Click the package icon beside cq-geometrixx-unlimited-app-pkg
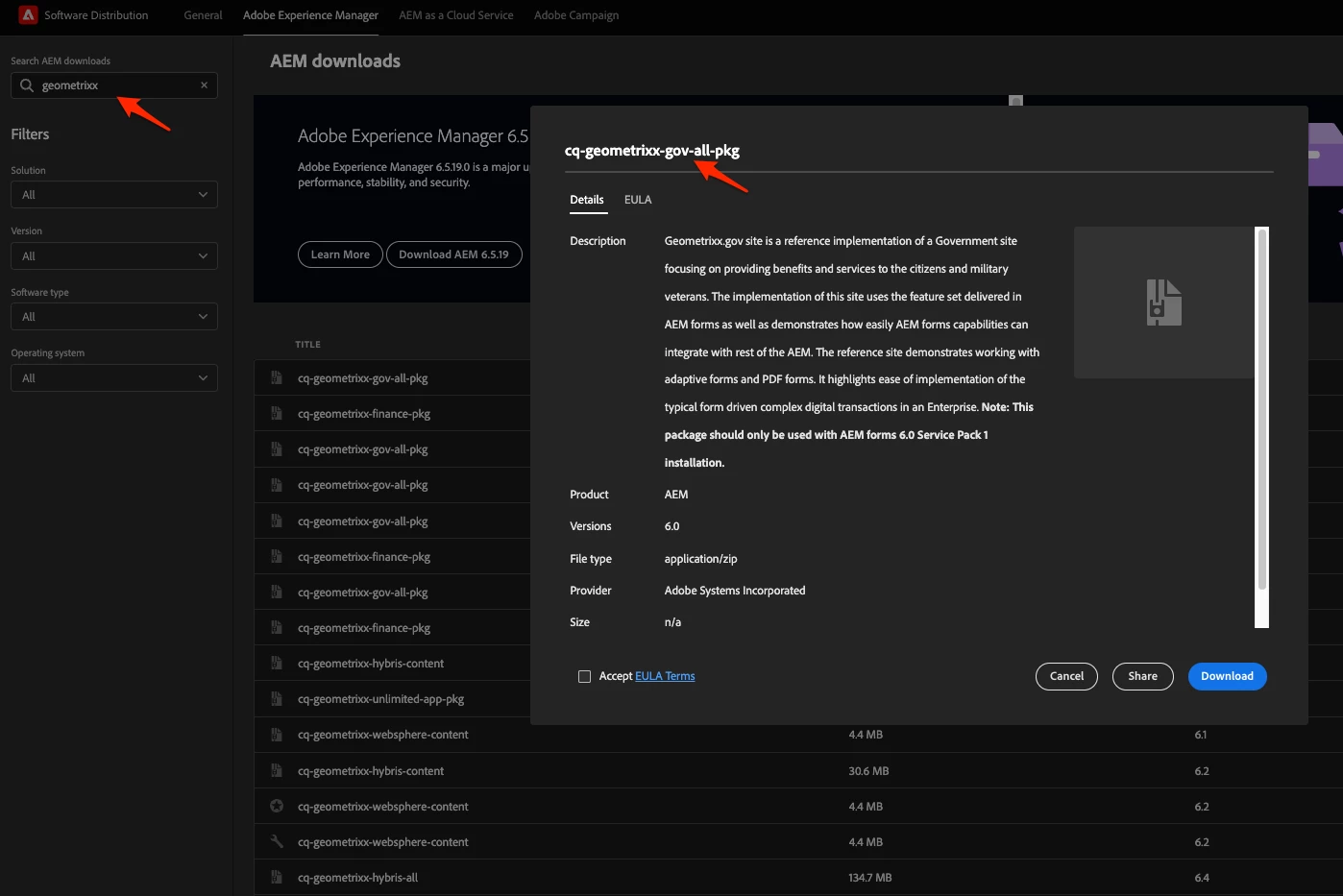The width and height of the screenshot is (1343, 896). 277,699
